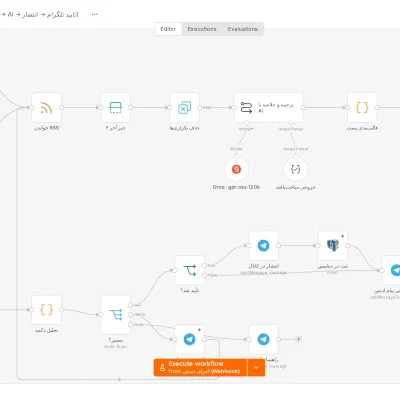Open the AI translate and summarize chain node

click(268, 108)
